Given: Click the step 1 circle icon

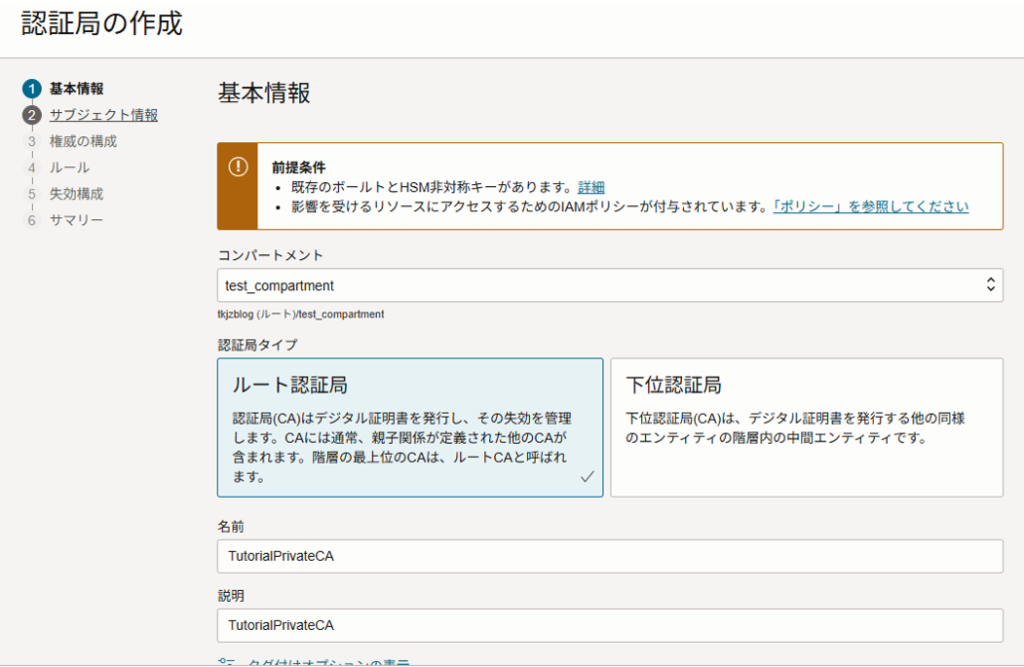Looking at the screenshot, I should pyautogui.click(x=32, y=89).
